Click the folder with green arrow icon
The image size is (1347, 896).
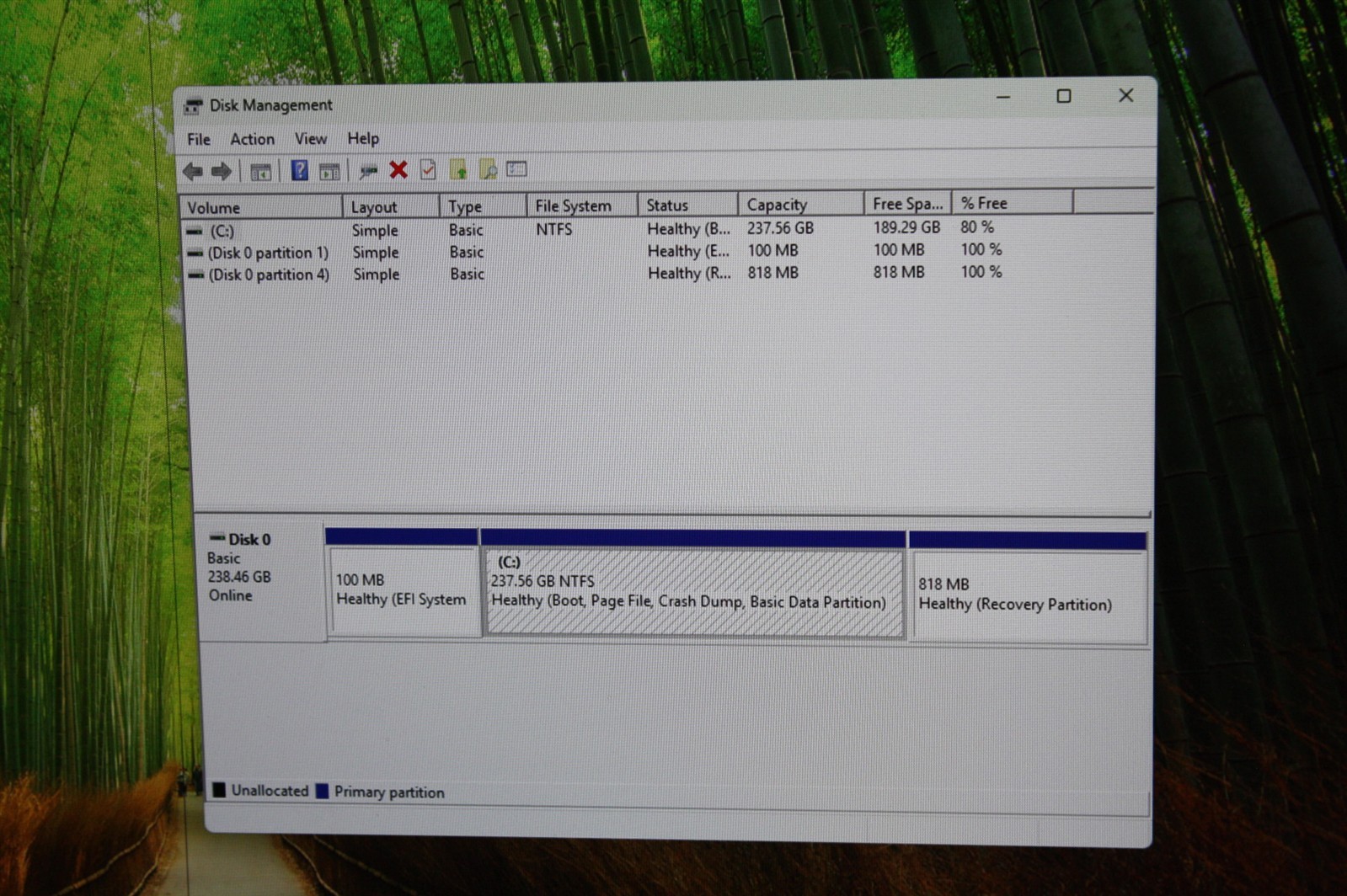pyautogui.click(x=457, y=170)
